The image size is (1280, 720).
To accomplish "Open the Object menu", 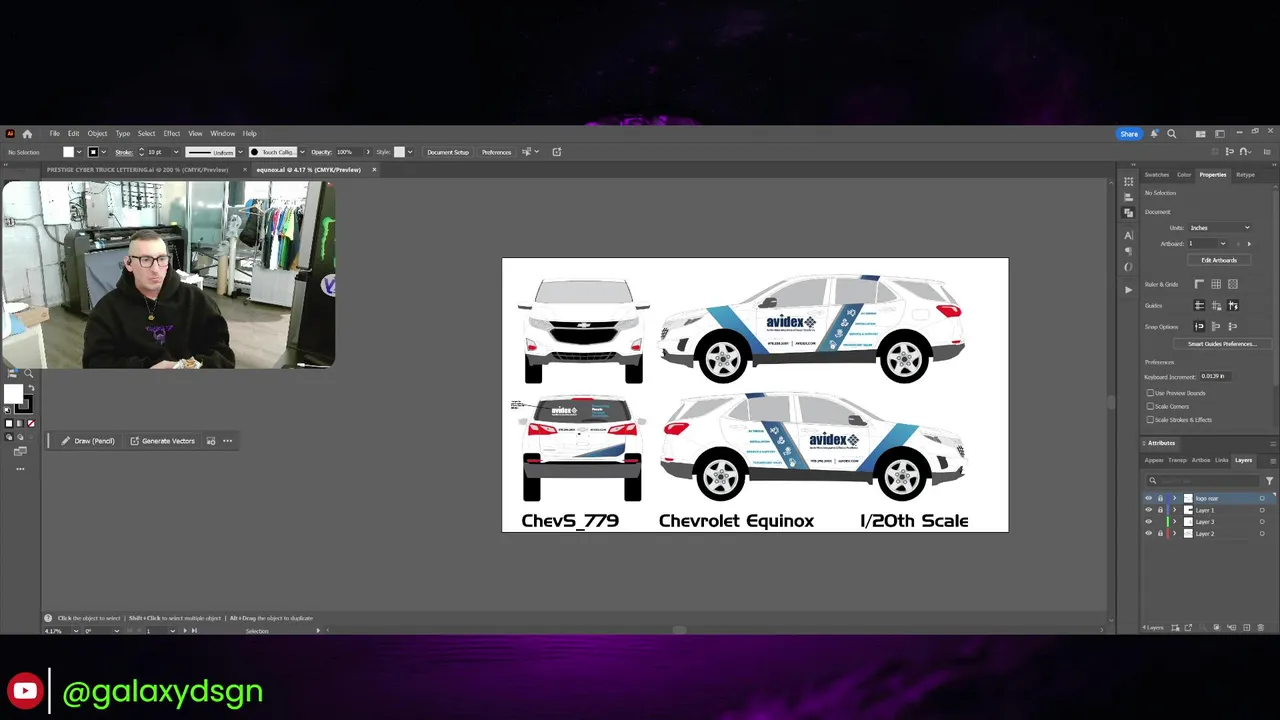I will click(x=97, y=133).
